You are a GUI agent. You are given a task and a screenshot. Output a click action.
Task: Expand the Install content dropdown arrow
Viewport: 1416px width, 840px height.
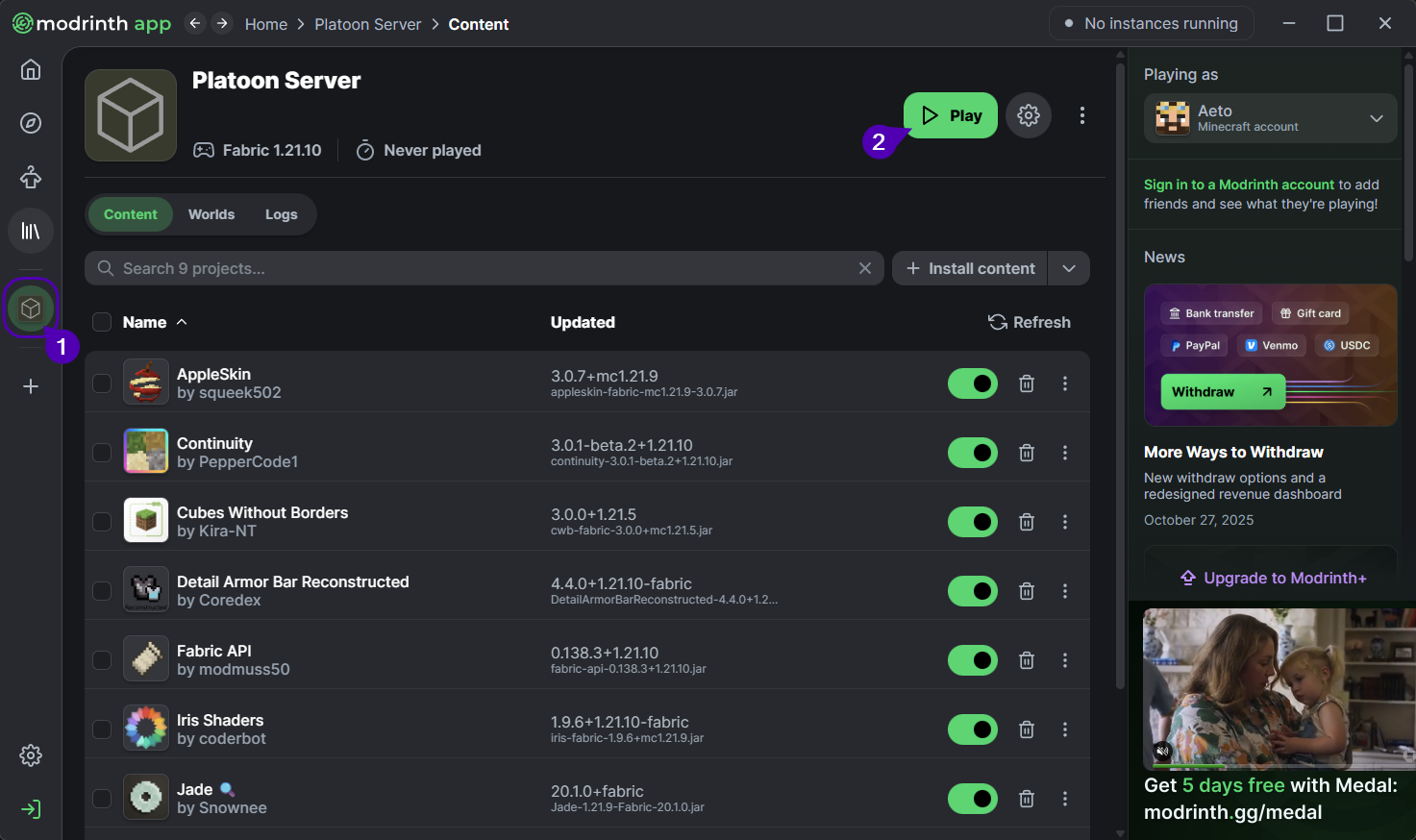click(x=1069, y=268)
